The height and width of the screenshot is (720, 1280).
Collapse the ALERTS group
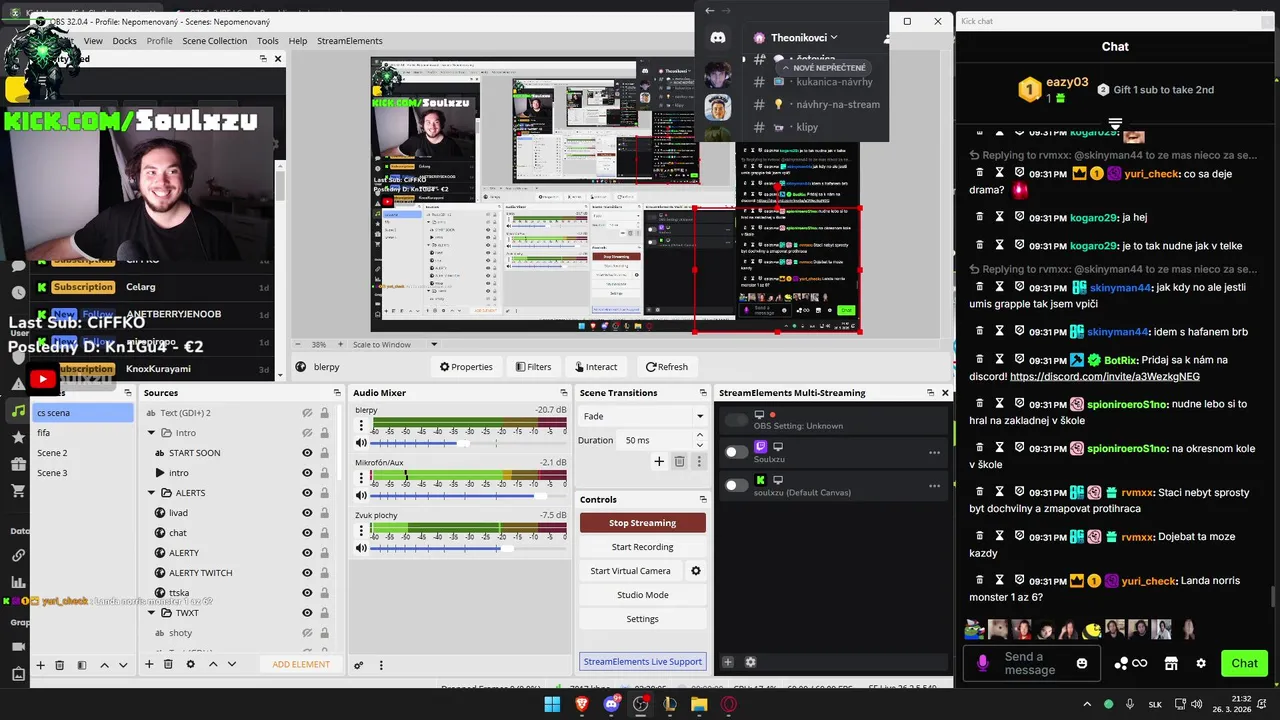click(x=152, y=493)
